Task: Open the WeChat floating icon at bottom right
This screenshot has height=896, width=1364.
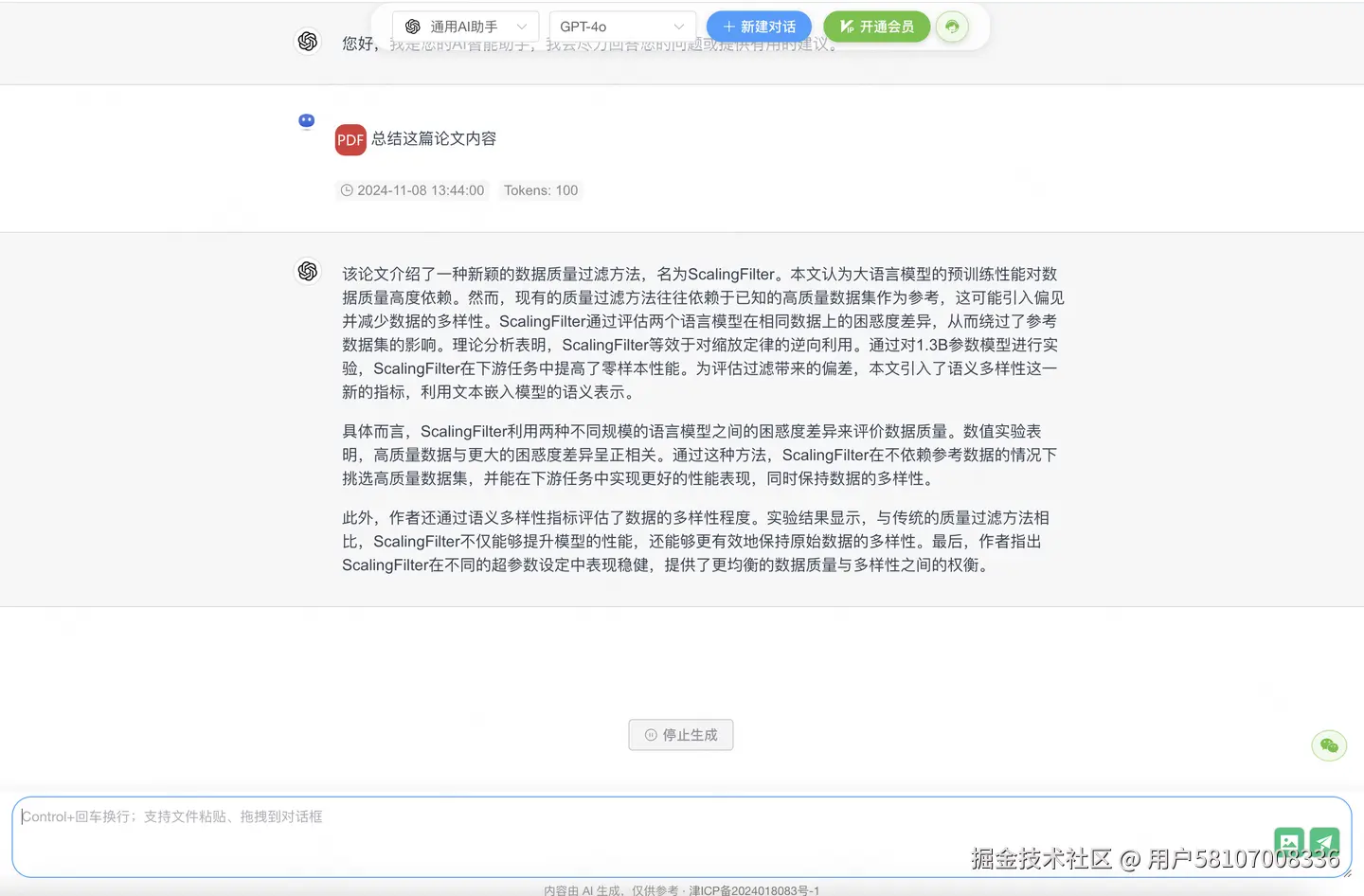Action: point(1329,745)
